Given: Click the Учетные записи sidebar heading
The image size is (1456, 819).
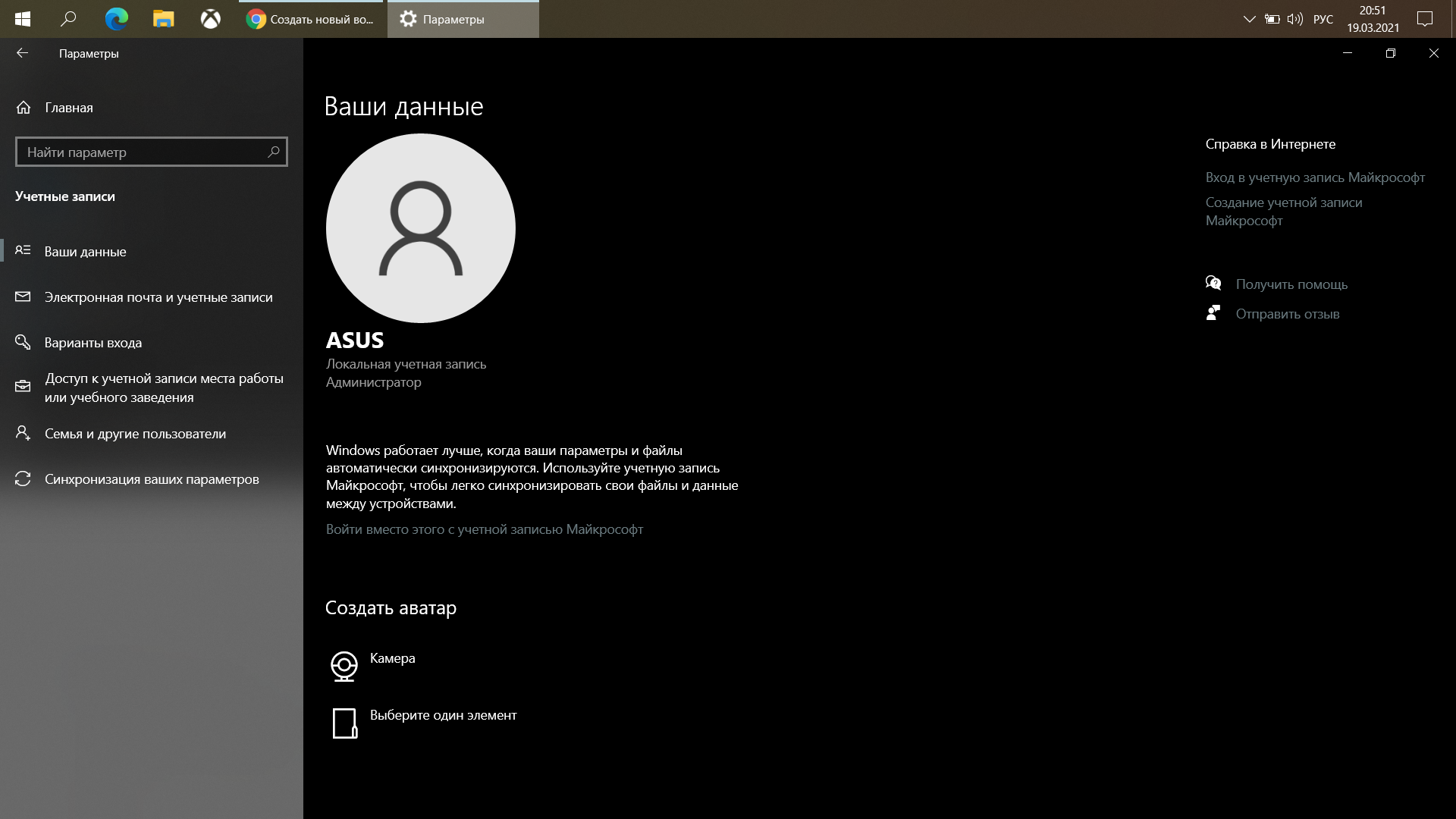Looking at the screenshot, I should tap(65, 196).
